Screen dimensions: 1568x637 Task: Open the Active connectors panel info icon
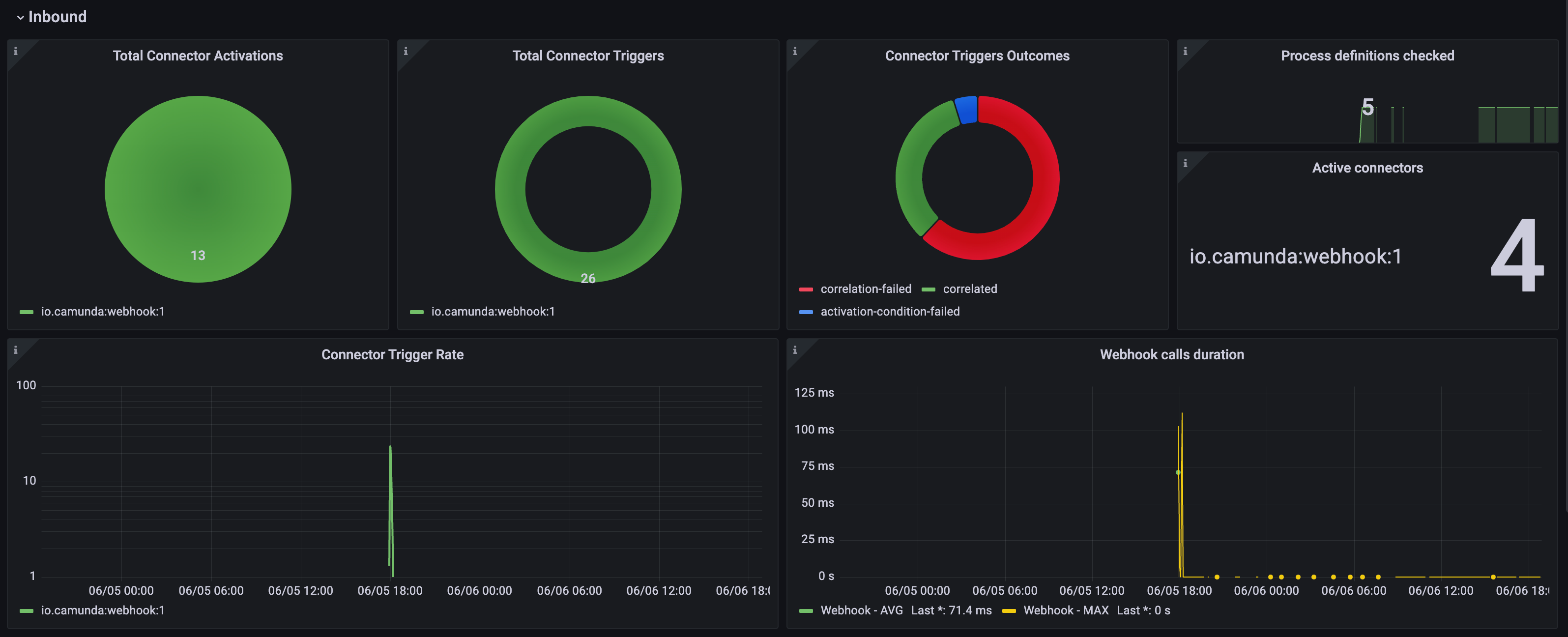pos(1185,163)
